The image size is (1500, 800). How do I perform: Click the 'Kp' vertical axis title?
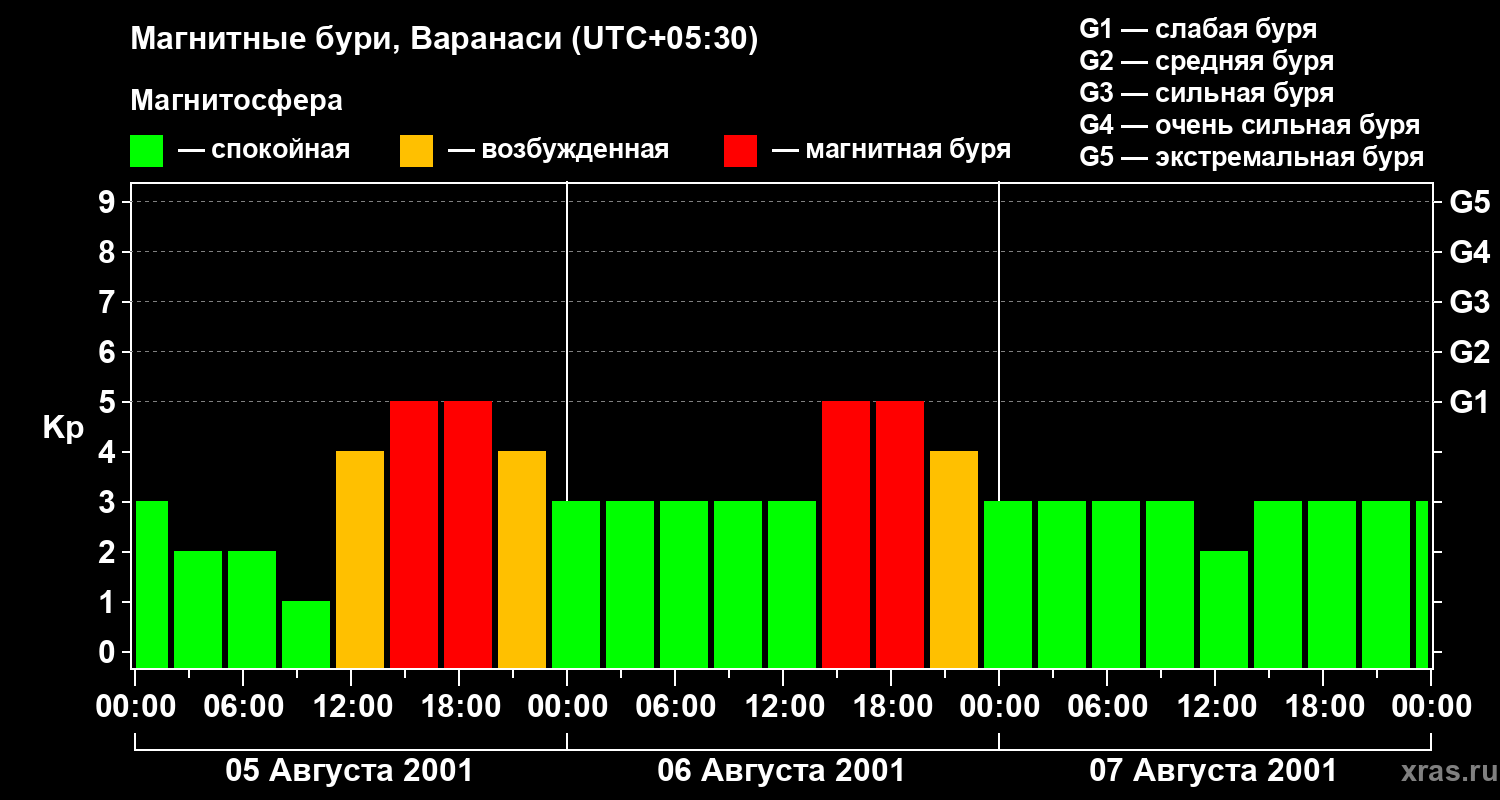[x=63, y=427]
